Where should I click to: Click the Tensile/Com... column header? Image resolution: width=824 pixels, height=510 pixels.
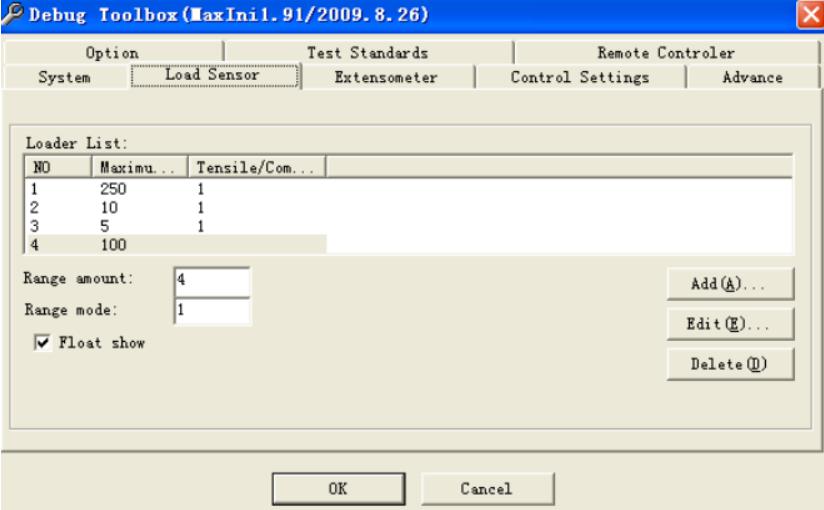(x=256, y=167)
